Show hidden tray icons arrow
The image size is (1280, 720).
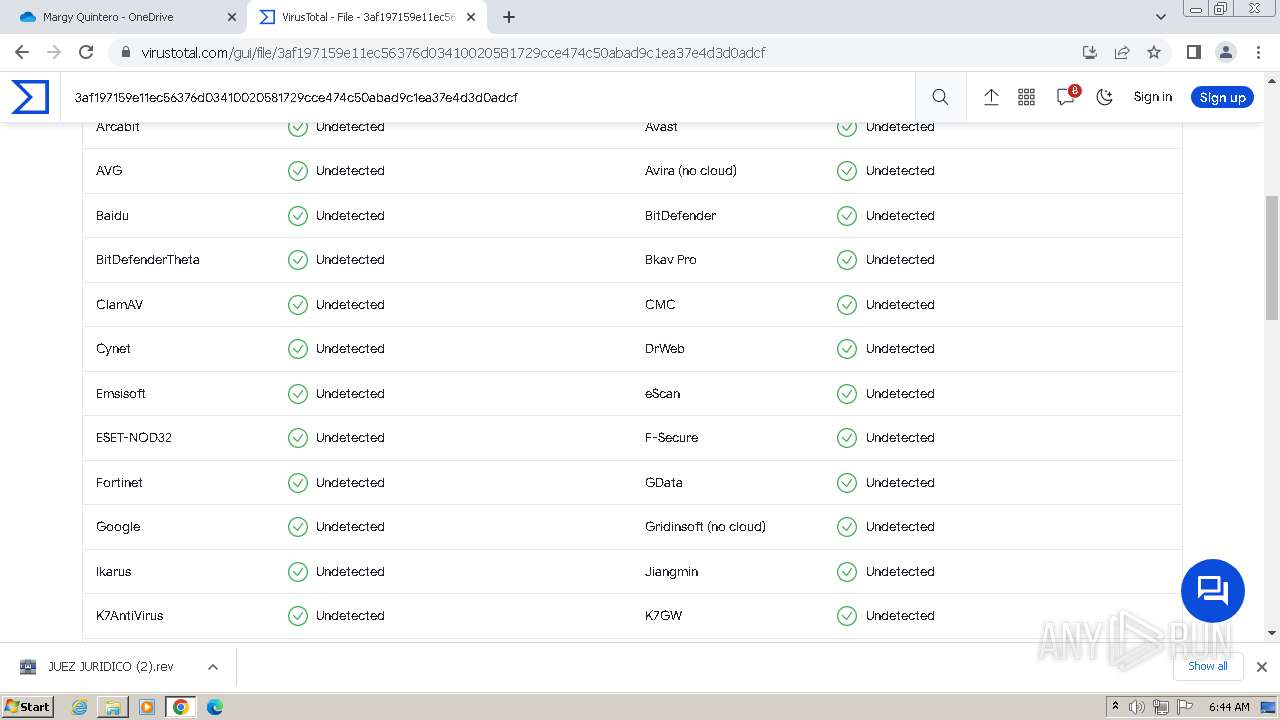tap(1115, 707)
